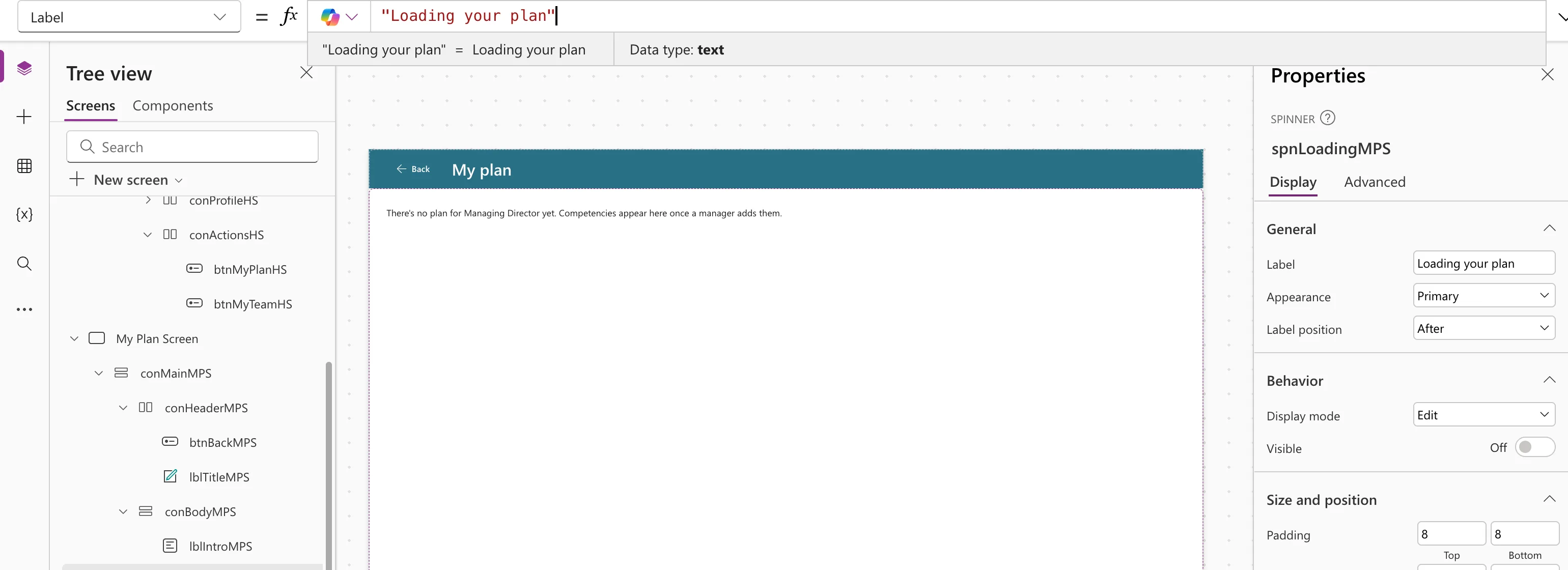The width and height of the screenshot is (1568, 570).
Task: Collapse conBodyMPS container node
Action: tap(123, 511)
